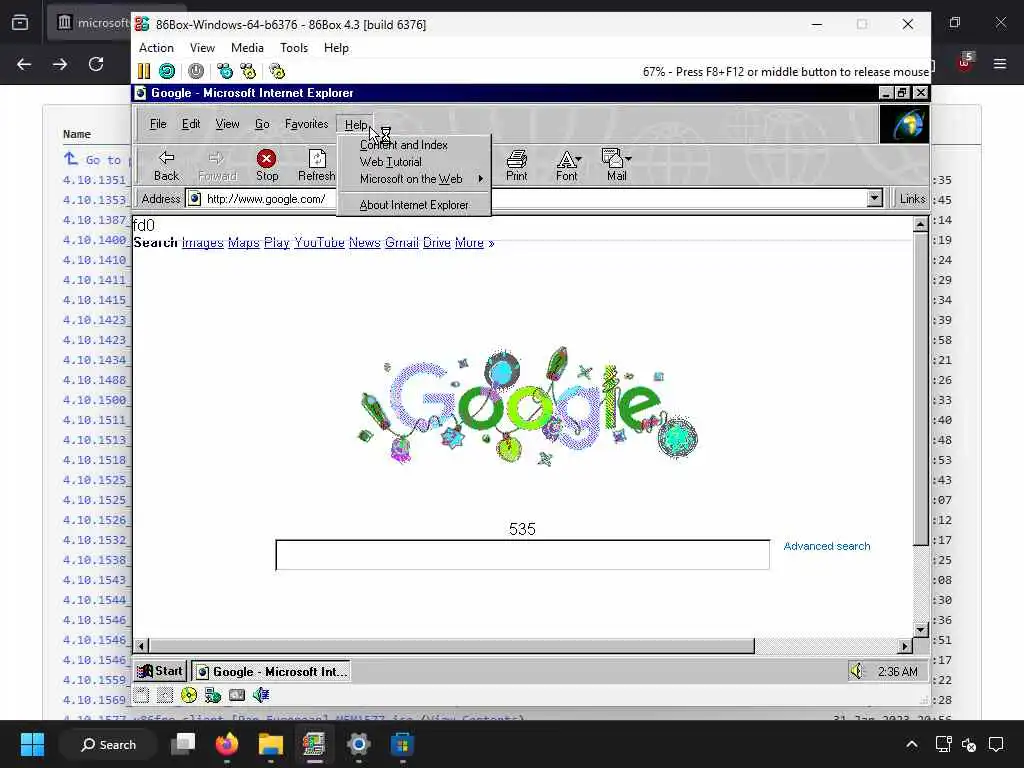The height and width of the screenshot is (768, 1024).
Task: Click the vertical scrollbar down arrow
Action: pyautogui.click(x=921, y=630)
